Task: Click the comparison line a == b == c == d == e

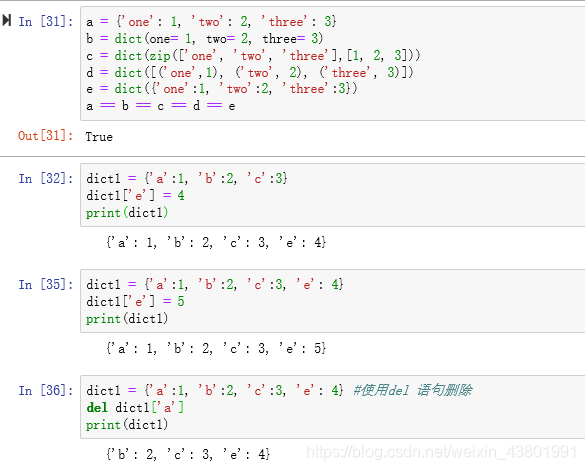Action: click(160, 106)
